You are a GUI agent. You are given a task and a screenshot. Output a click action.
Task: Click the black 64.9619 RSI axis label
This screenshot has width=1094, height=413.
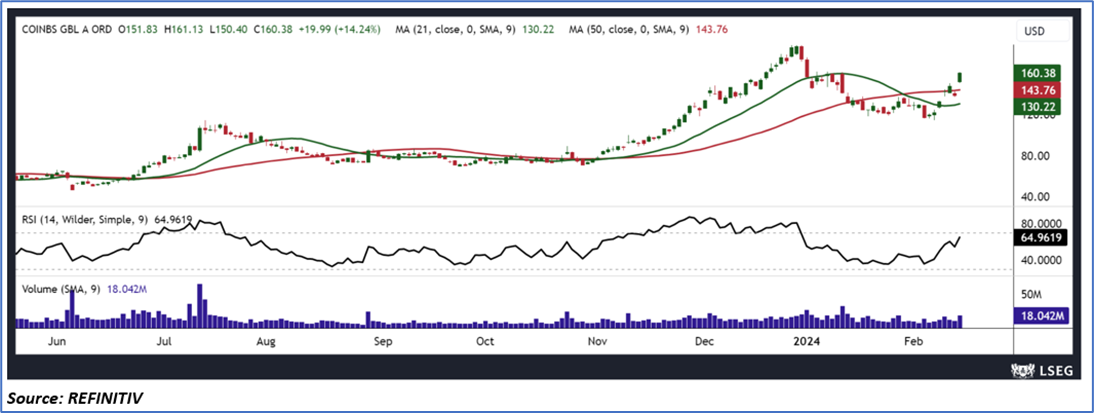click(x=1039, y=238)
